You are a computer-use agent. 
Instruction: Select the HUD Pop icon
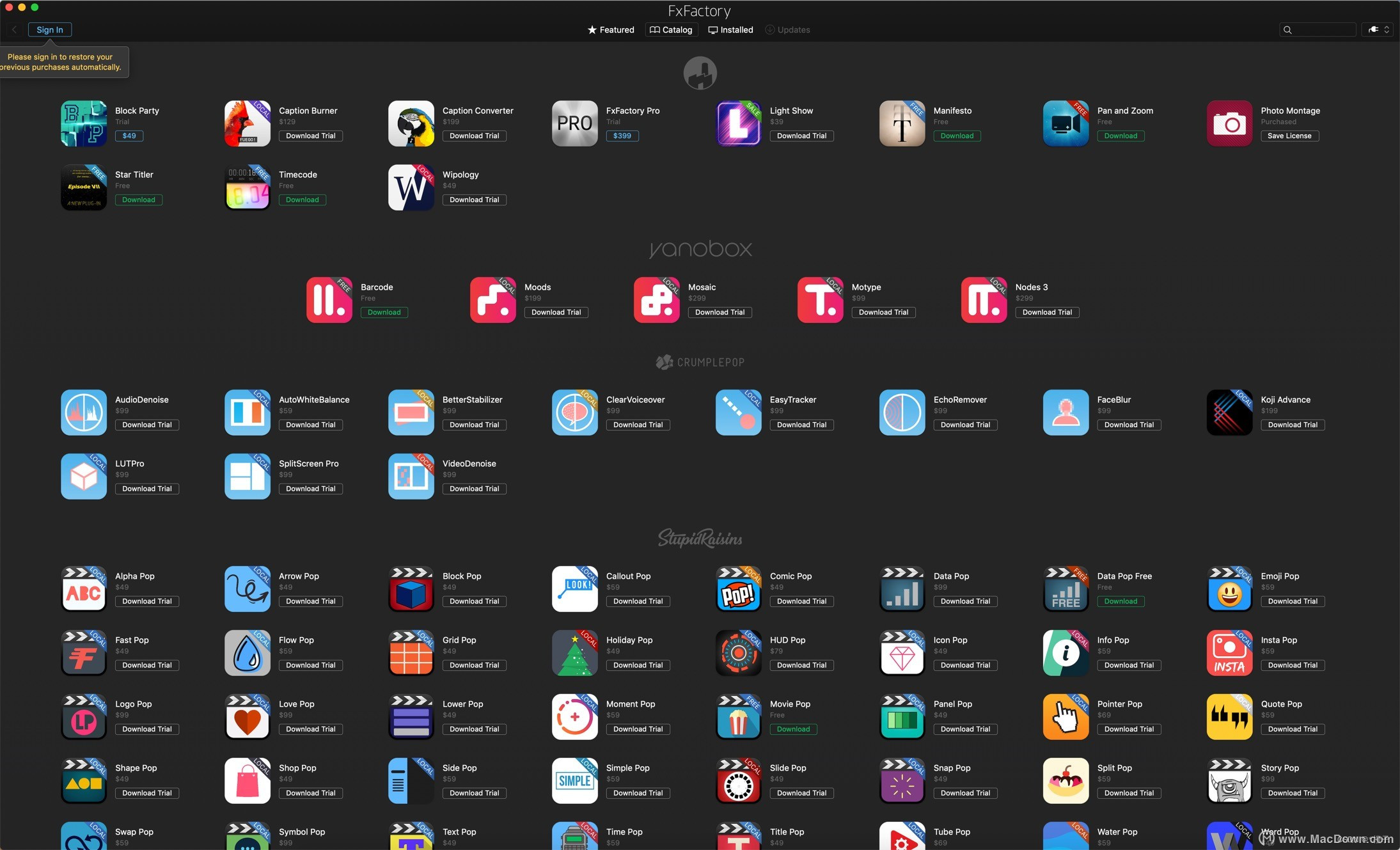739,653
